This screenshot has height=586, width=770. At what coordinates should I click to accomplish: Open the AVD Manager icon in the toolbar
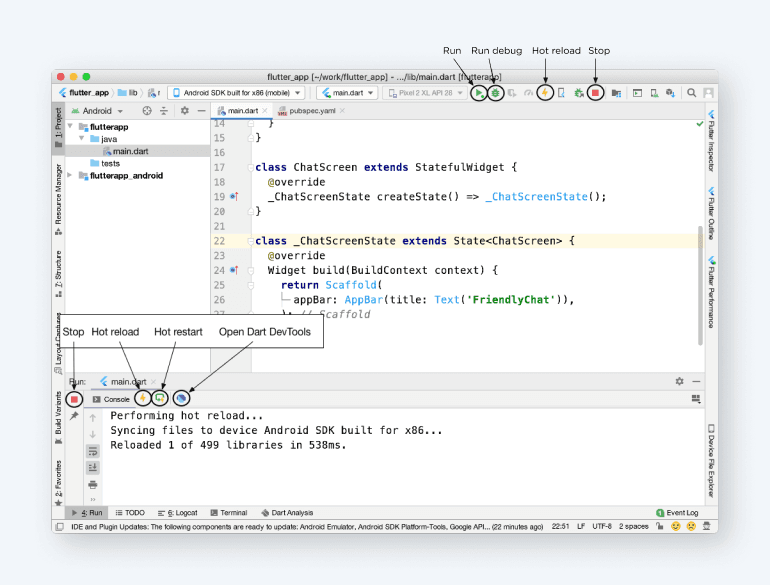point(655,93)
